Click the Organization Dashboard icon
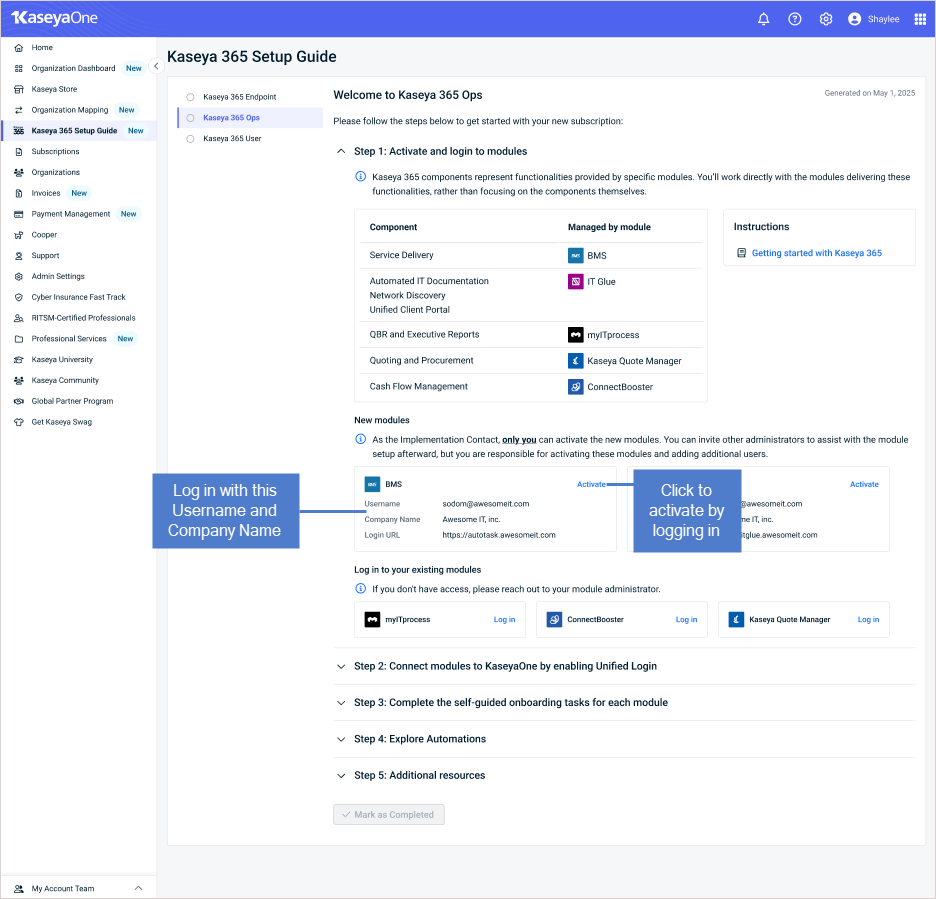The height and width of the screenshot is (899, 936). click(x=19, y=69)
